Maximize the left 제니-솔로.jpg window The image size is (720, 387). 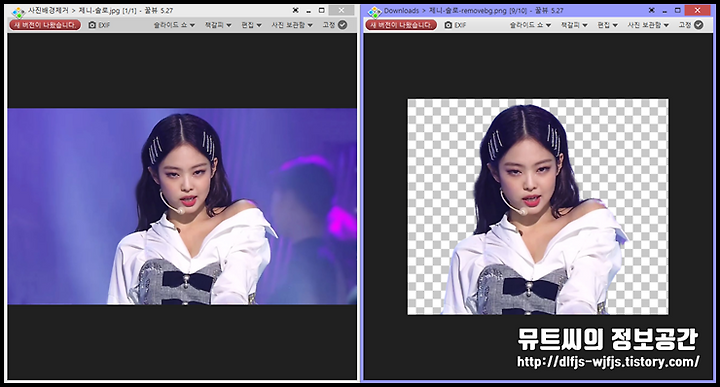[321, 10]
